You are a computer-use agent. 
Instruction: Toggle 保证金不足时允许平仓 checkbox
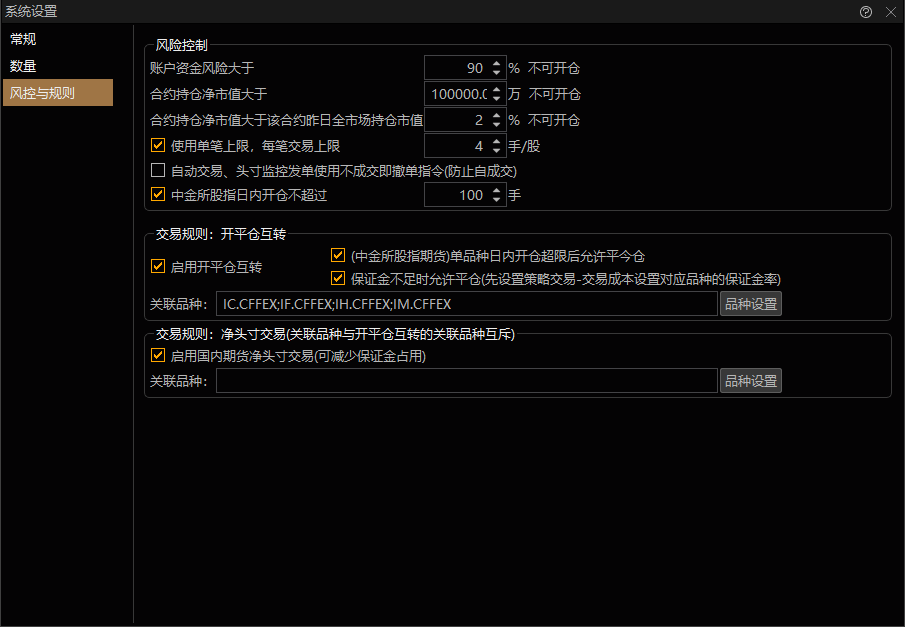(x=338, y=279)
